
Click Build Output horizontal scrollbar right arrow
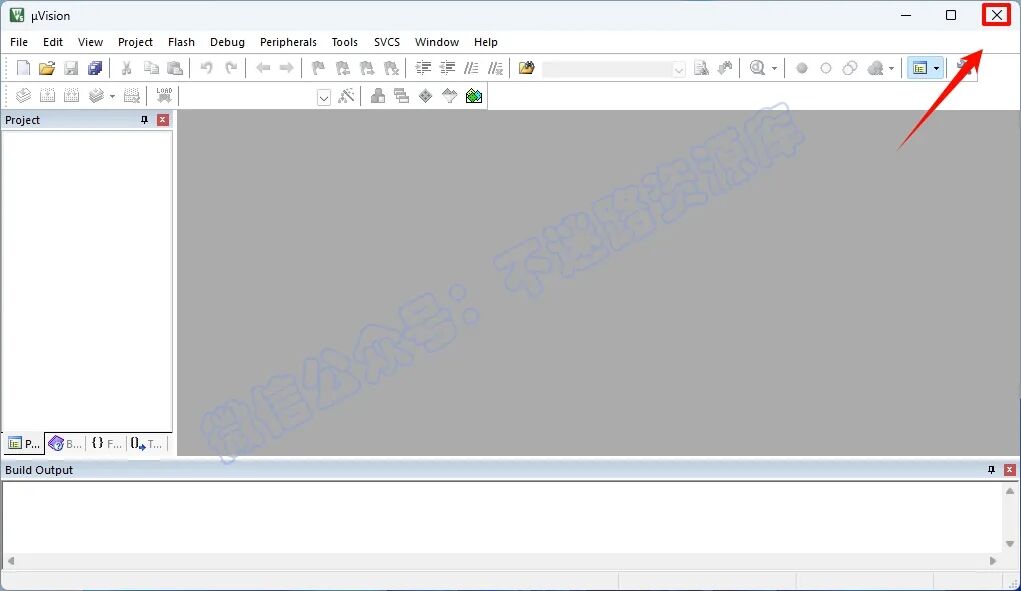993,560
